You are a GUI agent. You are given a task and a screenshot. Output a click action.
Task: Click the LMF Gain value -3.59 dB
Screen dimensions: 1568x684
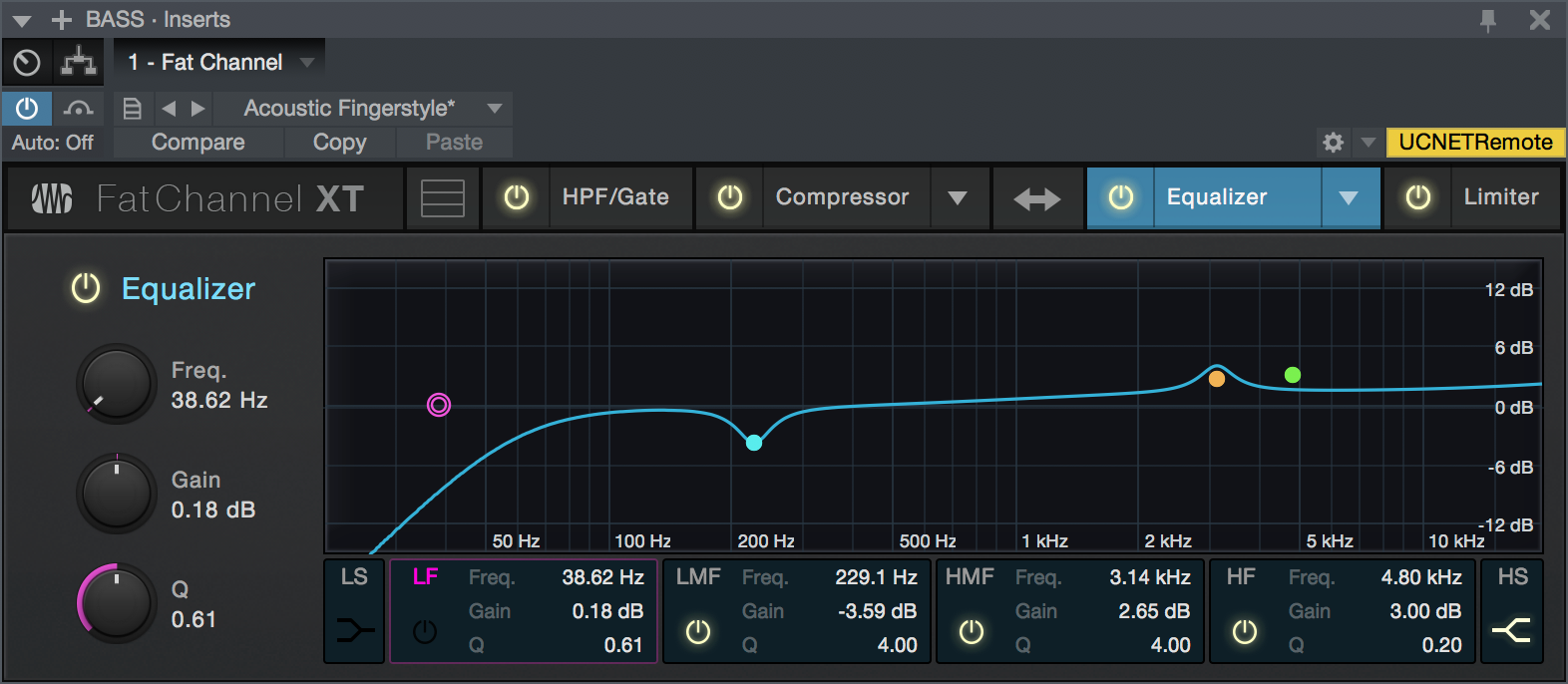[x=878, y=611]
